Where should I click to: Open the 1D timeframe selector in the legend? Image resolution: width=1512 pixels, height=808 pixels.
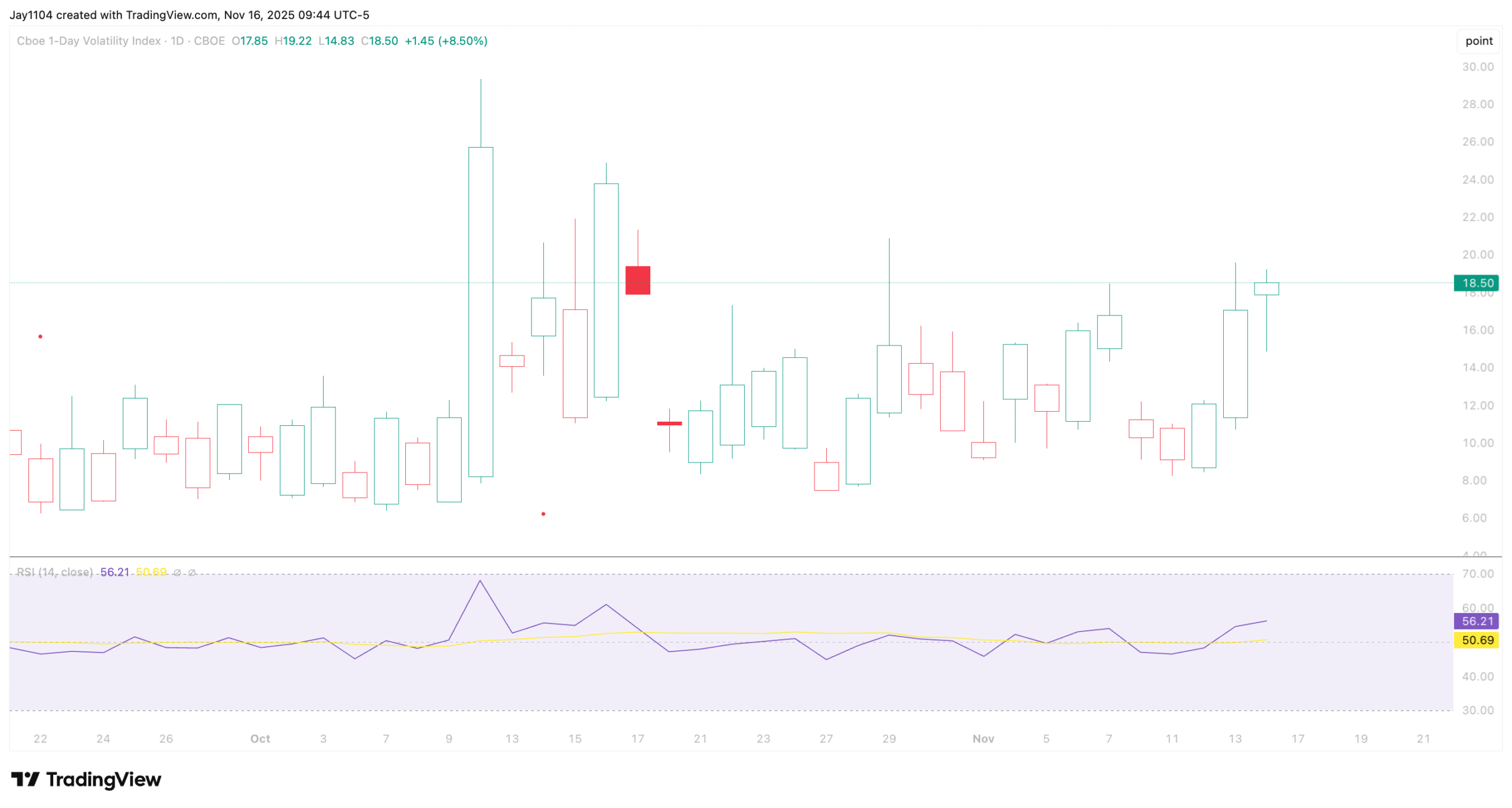coord(177,41)
